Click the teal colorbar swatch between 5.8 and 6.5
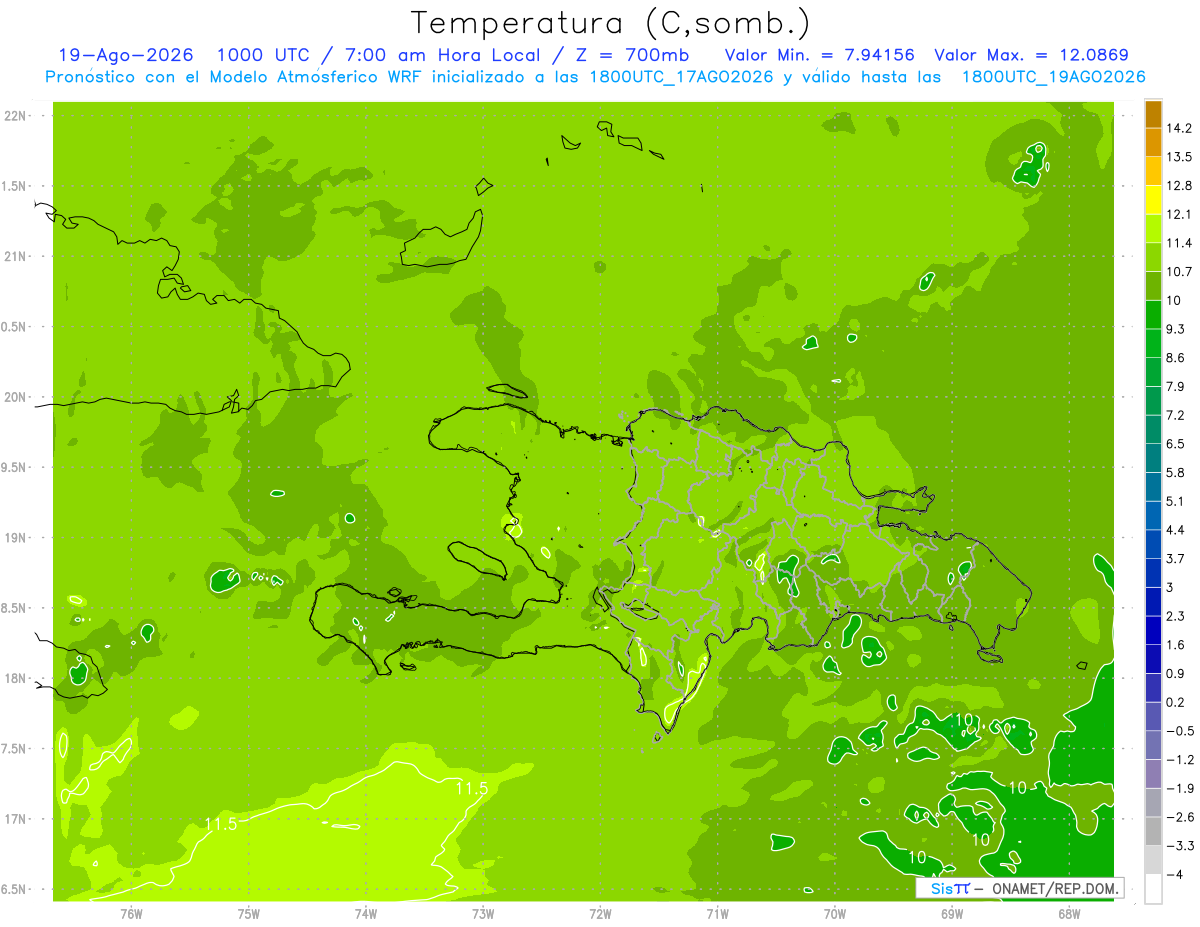 1153,458
